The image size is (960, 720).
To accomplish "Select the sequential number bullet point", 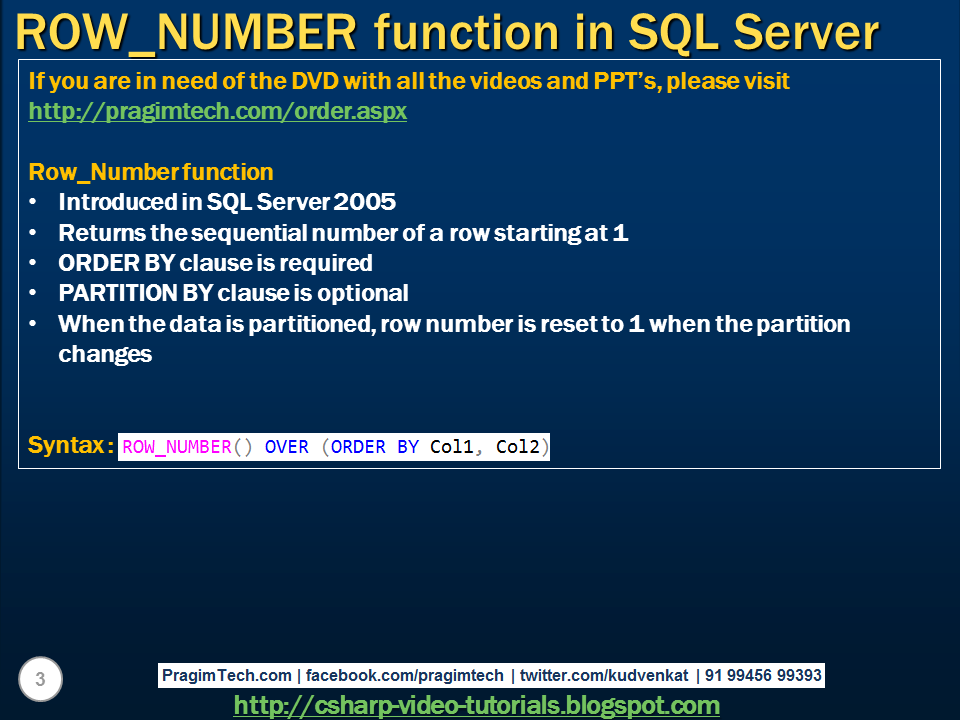I will [344, 233].
